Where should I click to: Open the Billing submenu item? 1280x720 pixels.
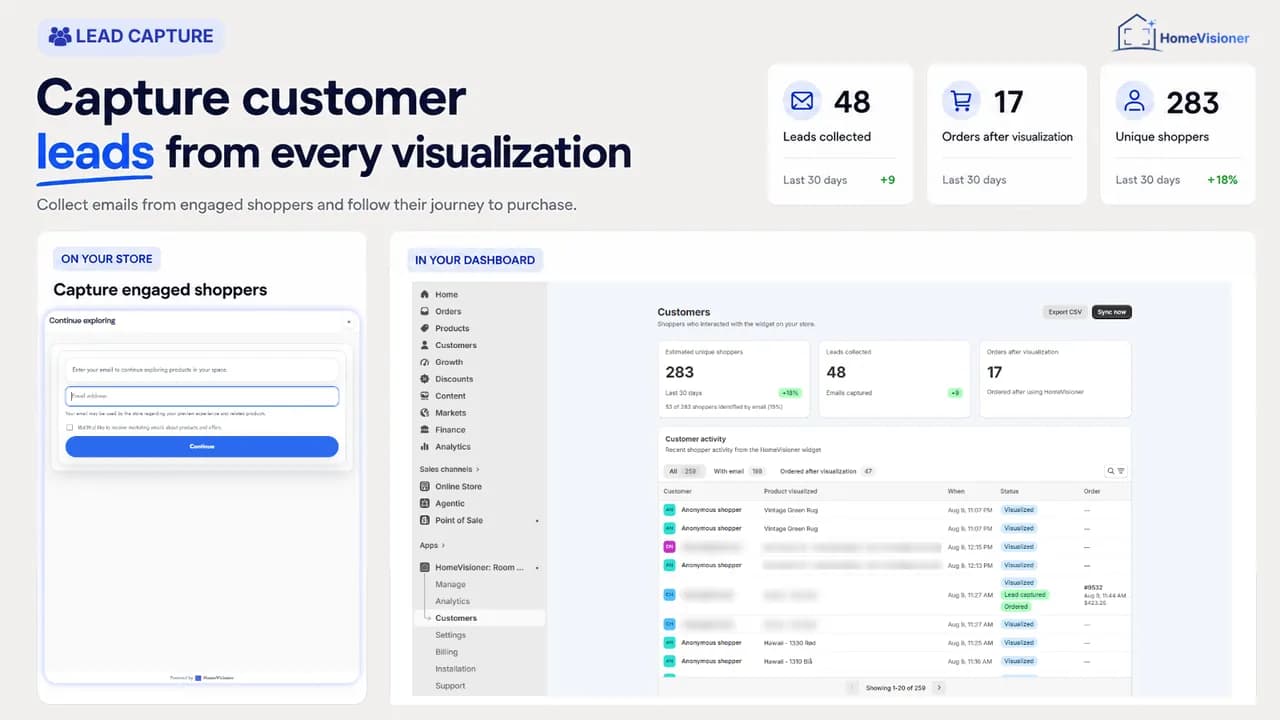pyautogui.click(x=447, y=652)
